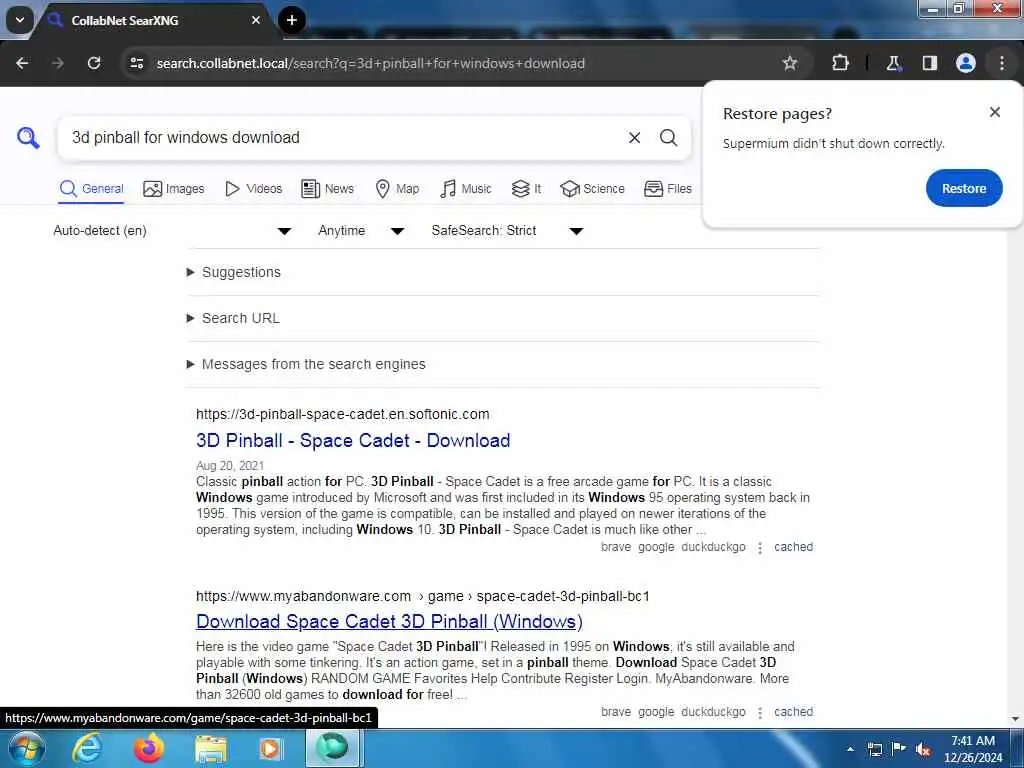Open the SafeSearch: Strict dropdown
1024x768 pixels.
coord(507,231)
